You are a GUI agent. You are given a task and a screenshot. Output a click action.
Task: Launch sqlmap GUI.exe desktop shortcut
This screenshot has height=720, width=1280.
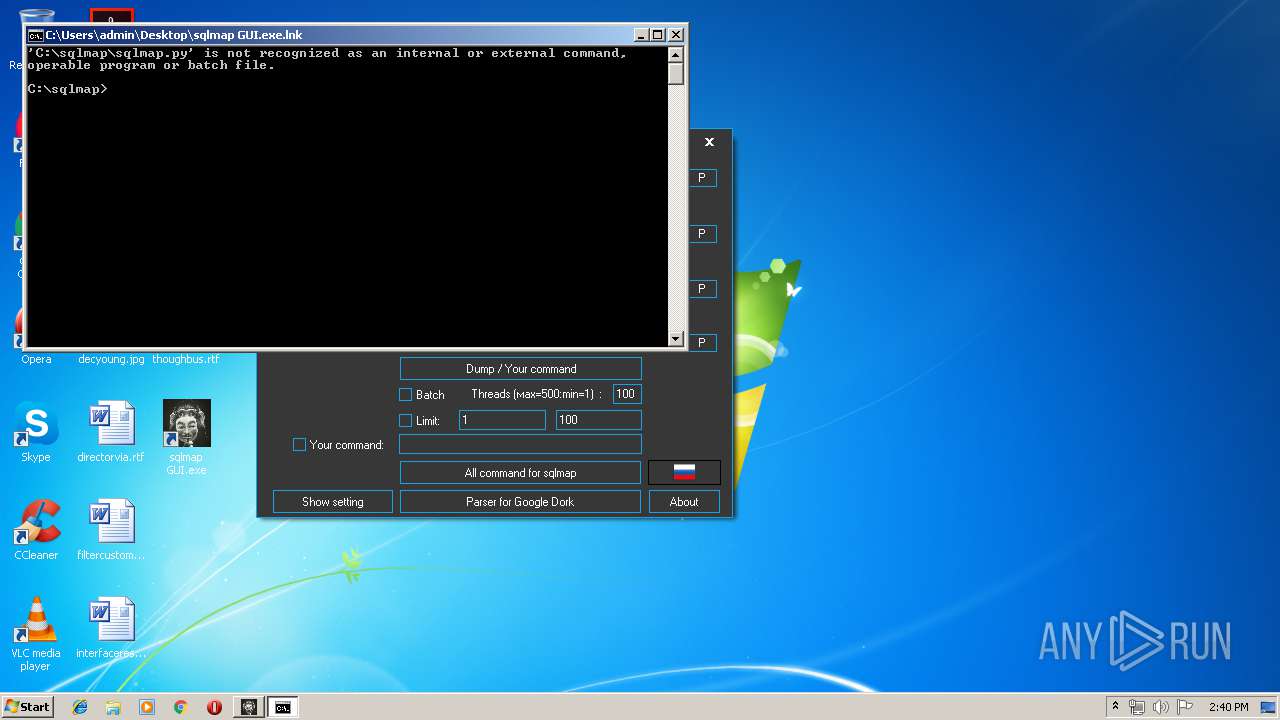(x=186, y=437)
